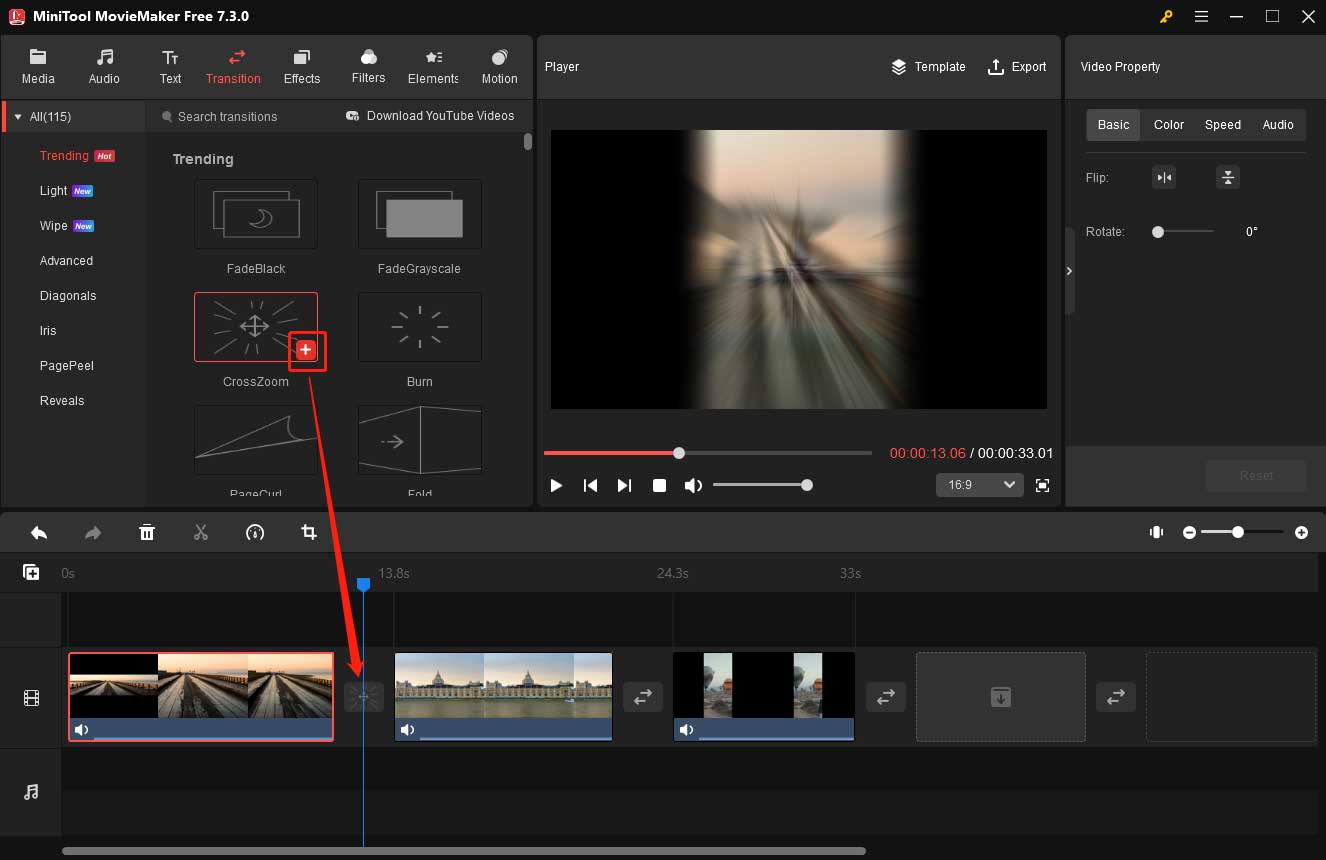Open the Filters tab
The width and height of the screenshot is (1326, 860).
[368, 67]
